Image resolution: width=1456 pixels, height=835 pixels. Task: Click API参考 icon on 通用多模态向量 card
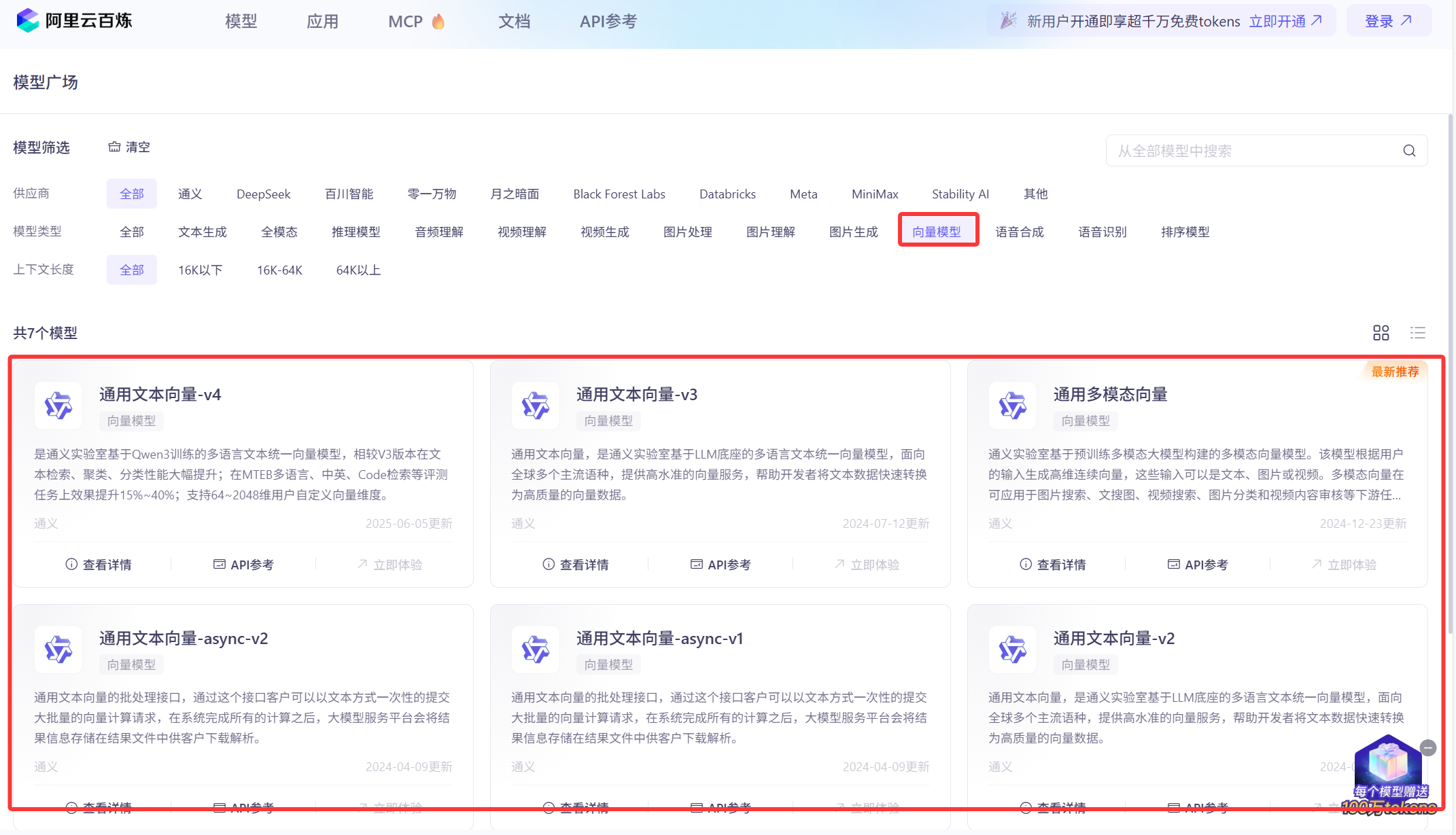[x=1174, y=564]
